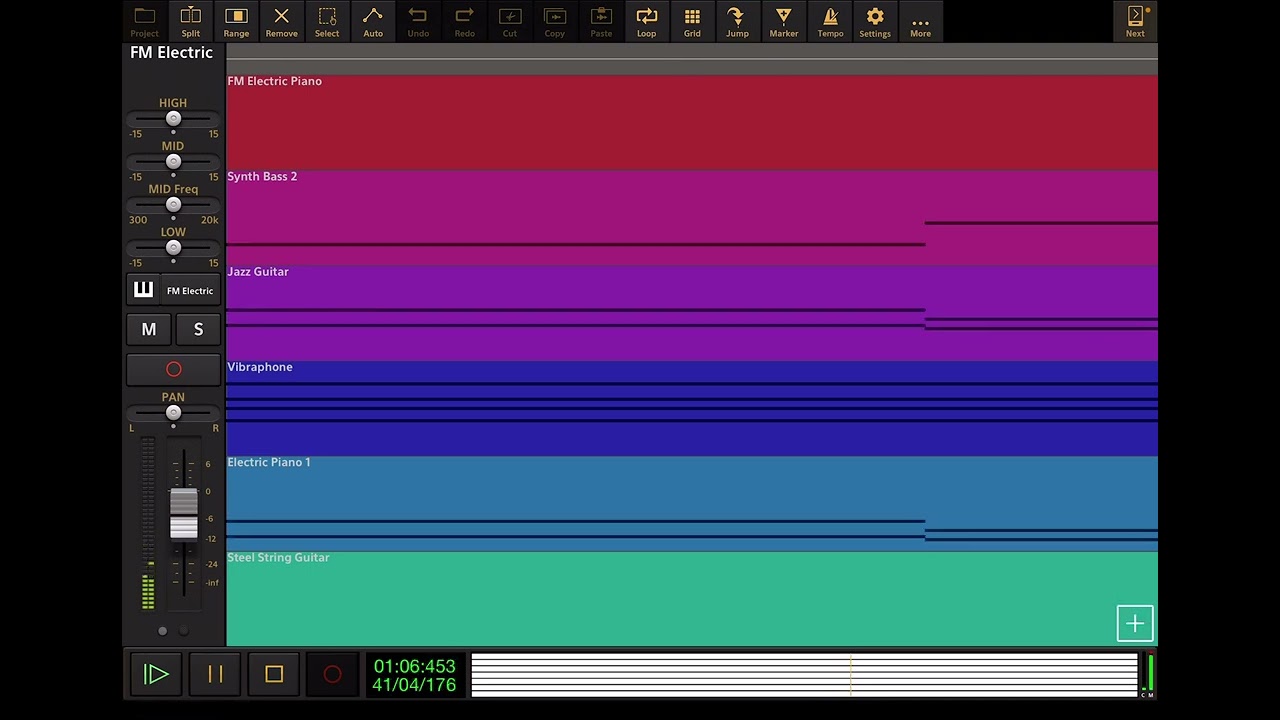Screen dimensions: 1280x720
Task: Click the timeline ruler above tracks
Action: point(692,59)
